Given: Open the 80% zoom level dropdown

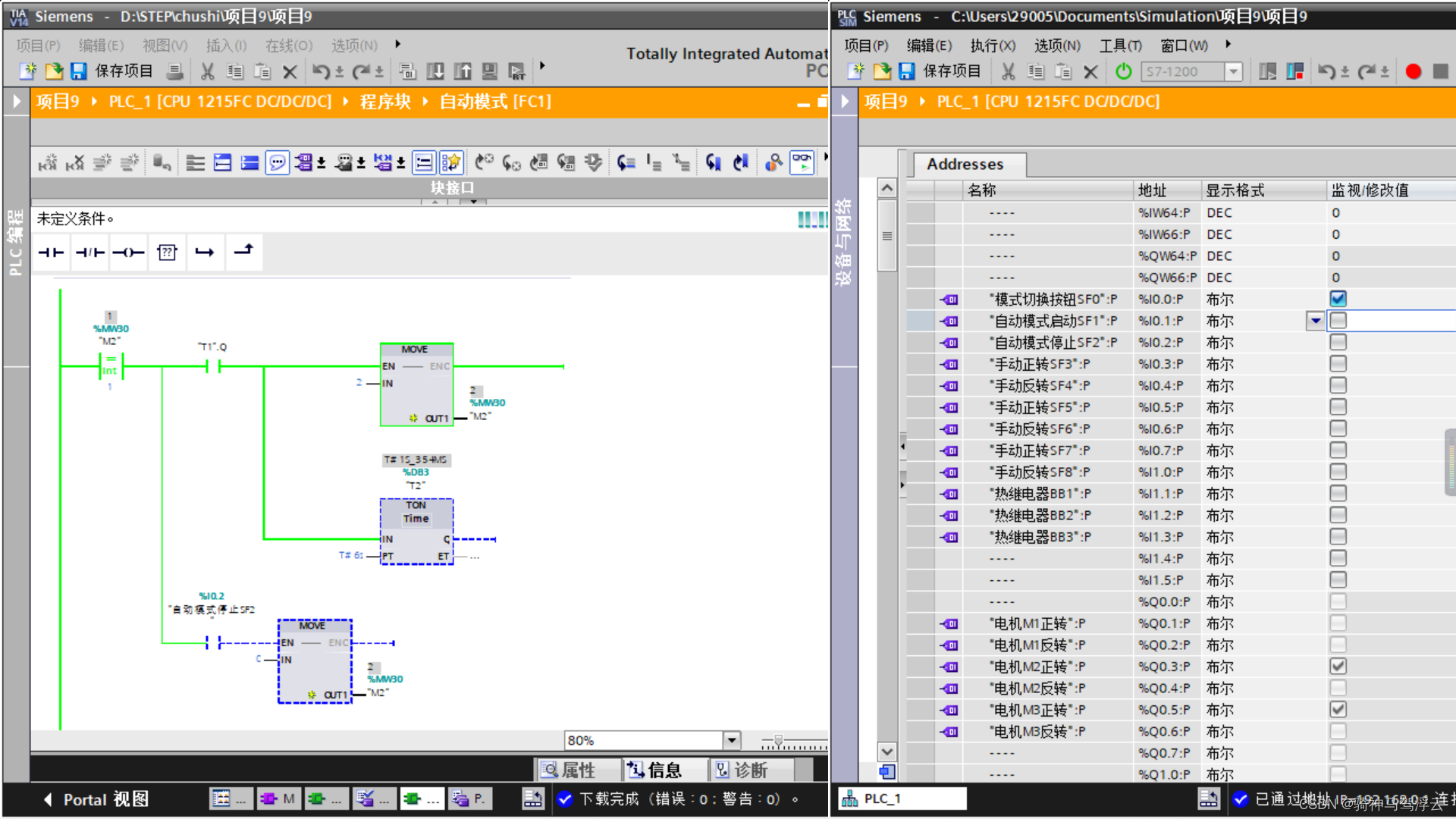Looking at the screenshot, I should (732, 740).
